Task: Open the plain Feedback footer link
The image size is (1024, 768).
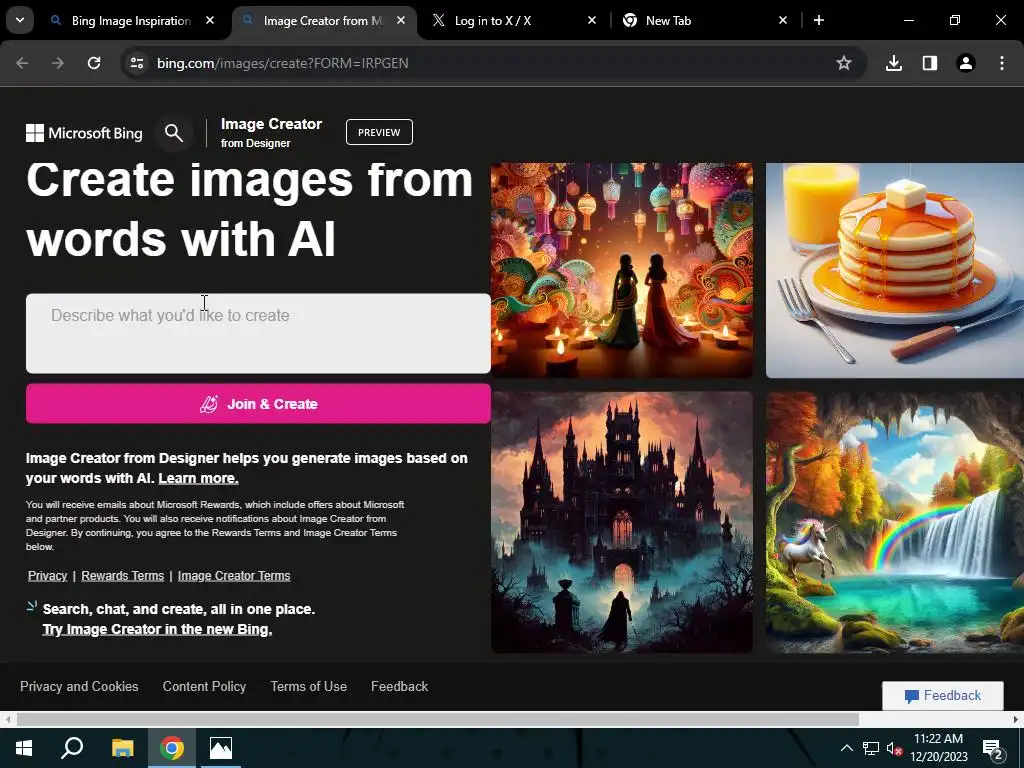Action: 400,686
